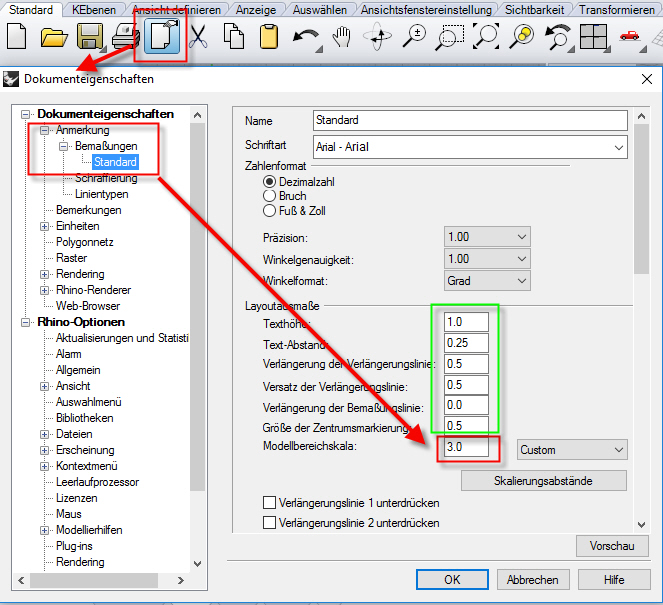Click the Undo arrow icon
Viewport: 663px width, 605px height.
305,38
